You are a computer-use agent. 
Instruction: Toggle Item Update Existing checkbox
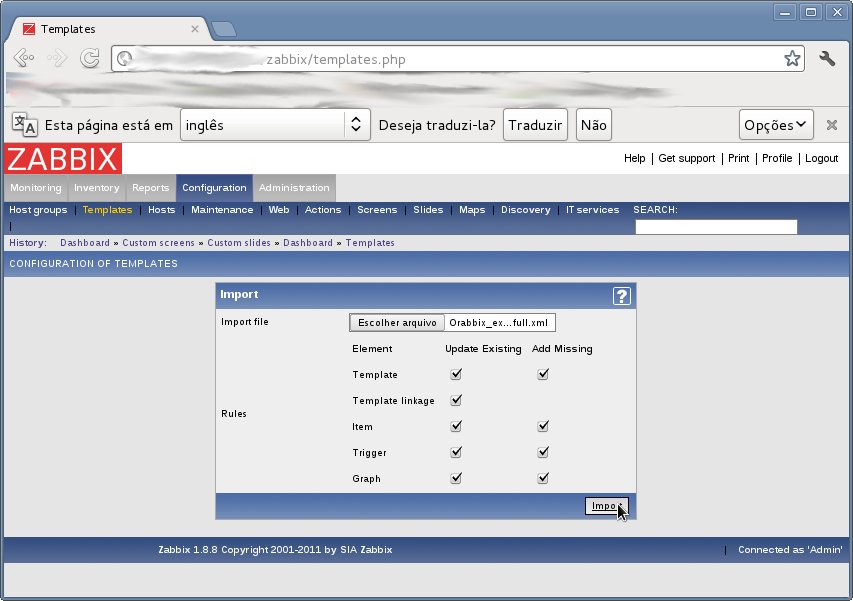(x=456, y=426)
